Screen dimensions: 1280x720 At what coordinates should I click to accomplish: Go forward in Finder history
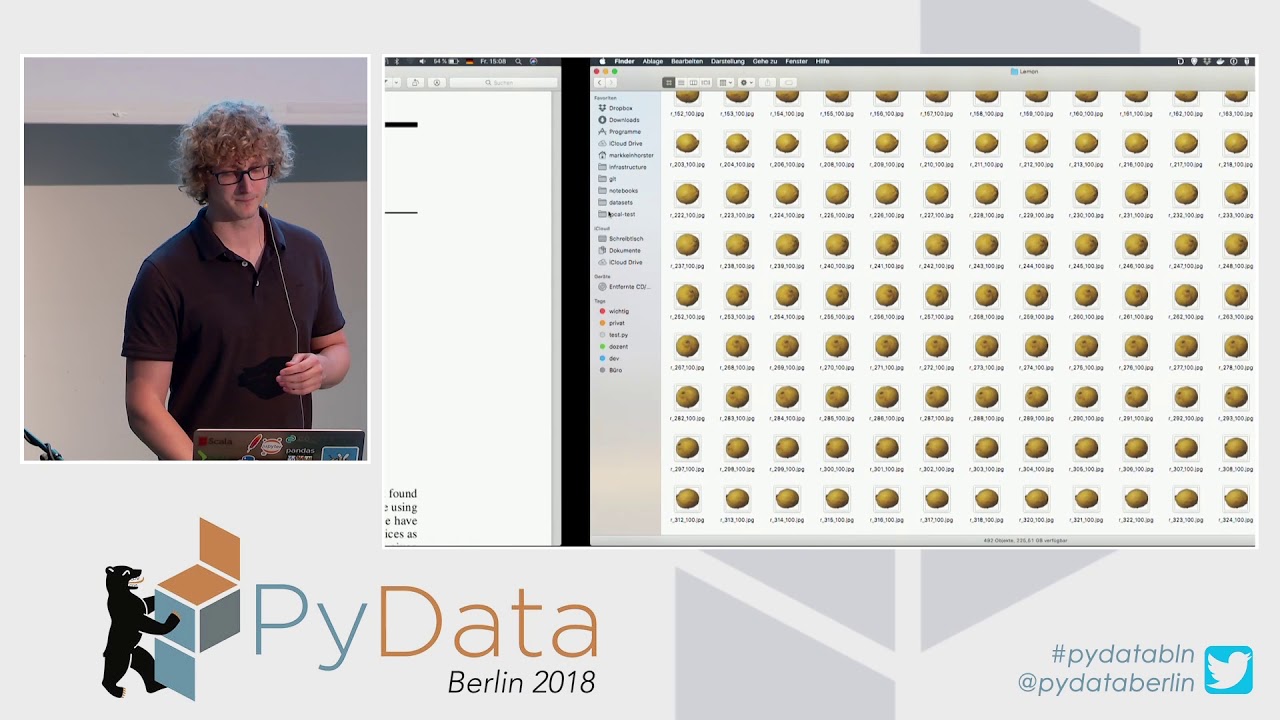pyautogui.click(x=611, y=82)
